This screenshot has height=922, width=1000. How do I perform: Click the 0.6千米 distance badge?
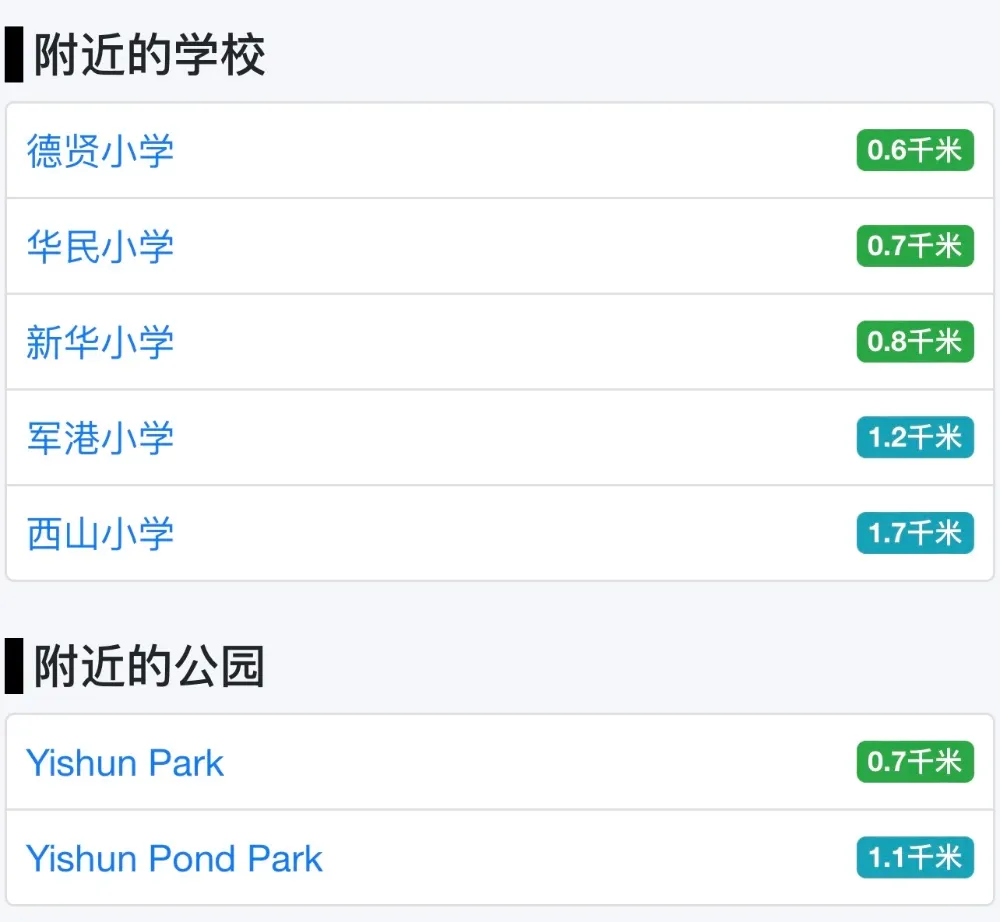click(x=915, y=150)
